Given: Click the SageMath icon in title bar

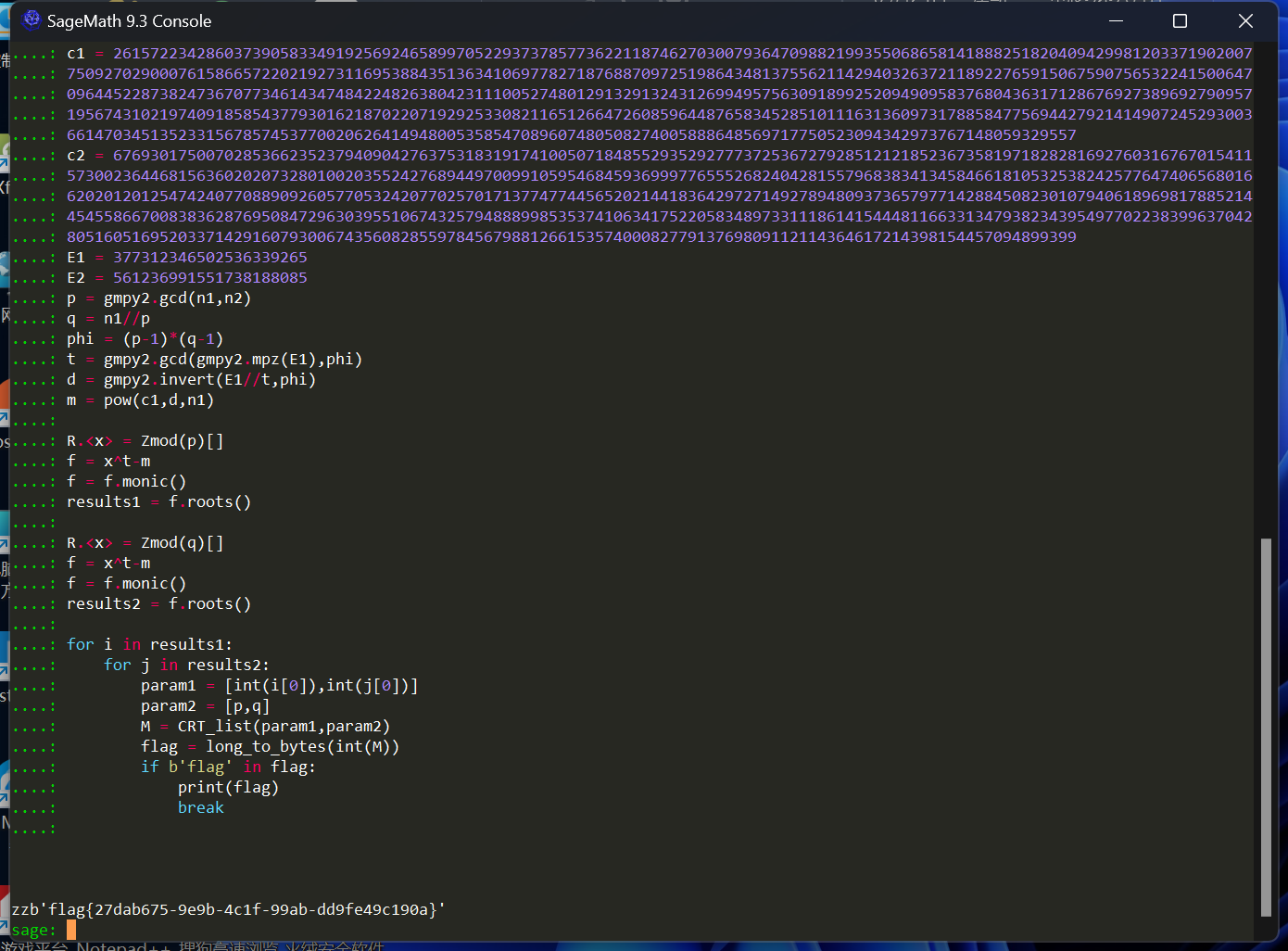Looking at the screenshot, I should [32, 20].
